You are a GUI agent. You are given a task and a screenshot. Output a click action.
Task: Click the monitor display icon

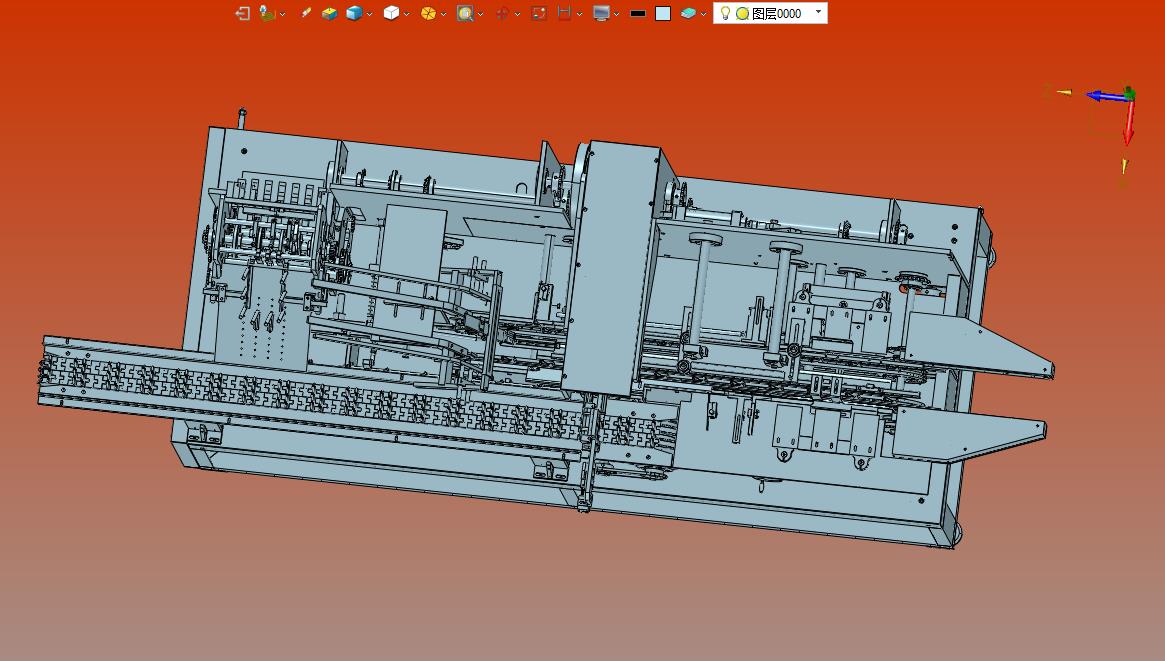(601, 13)
